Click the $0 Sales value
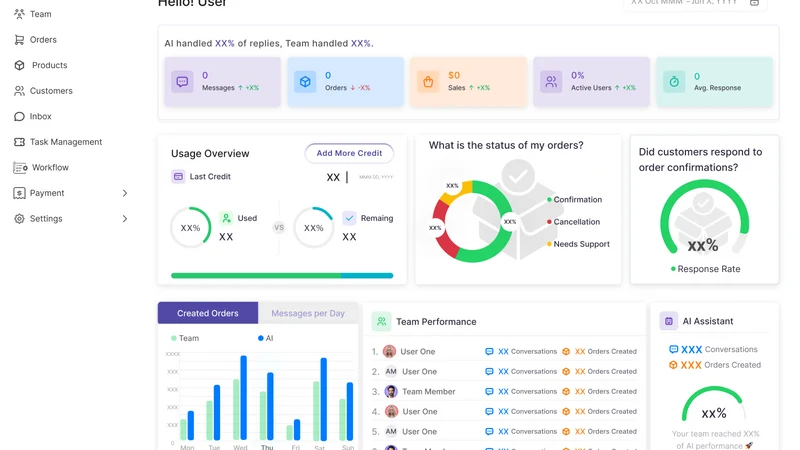This screenshot has height=450, width=800. pyautogui.click(x=454, y=76)
